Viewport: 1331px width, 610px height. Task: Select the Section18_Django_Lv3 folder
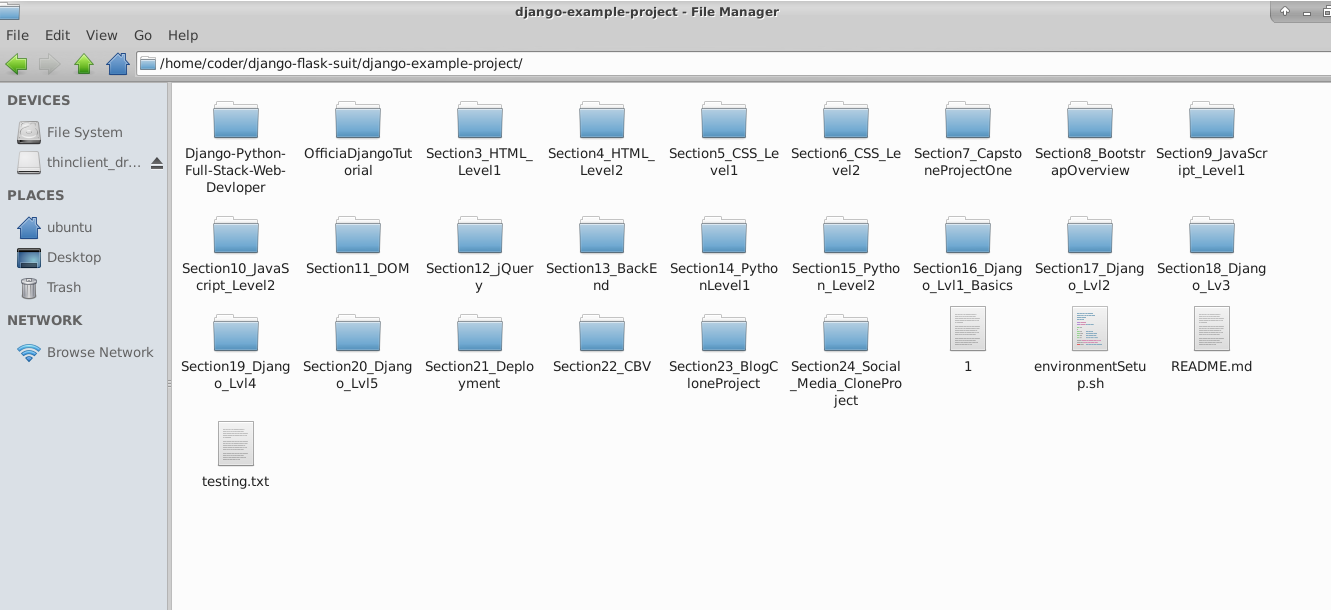1212,254
